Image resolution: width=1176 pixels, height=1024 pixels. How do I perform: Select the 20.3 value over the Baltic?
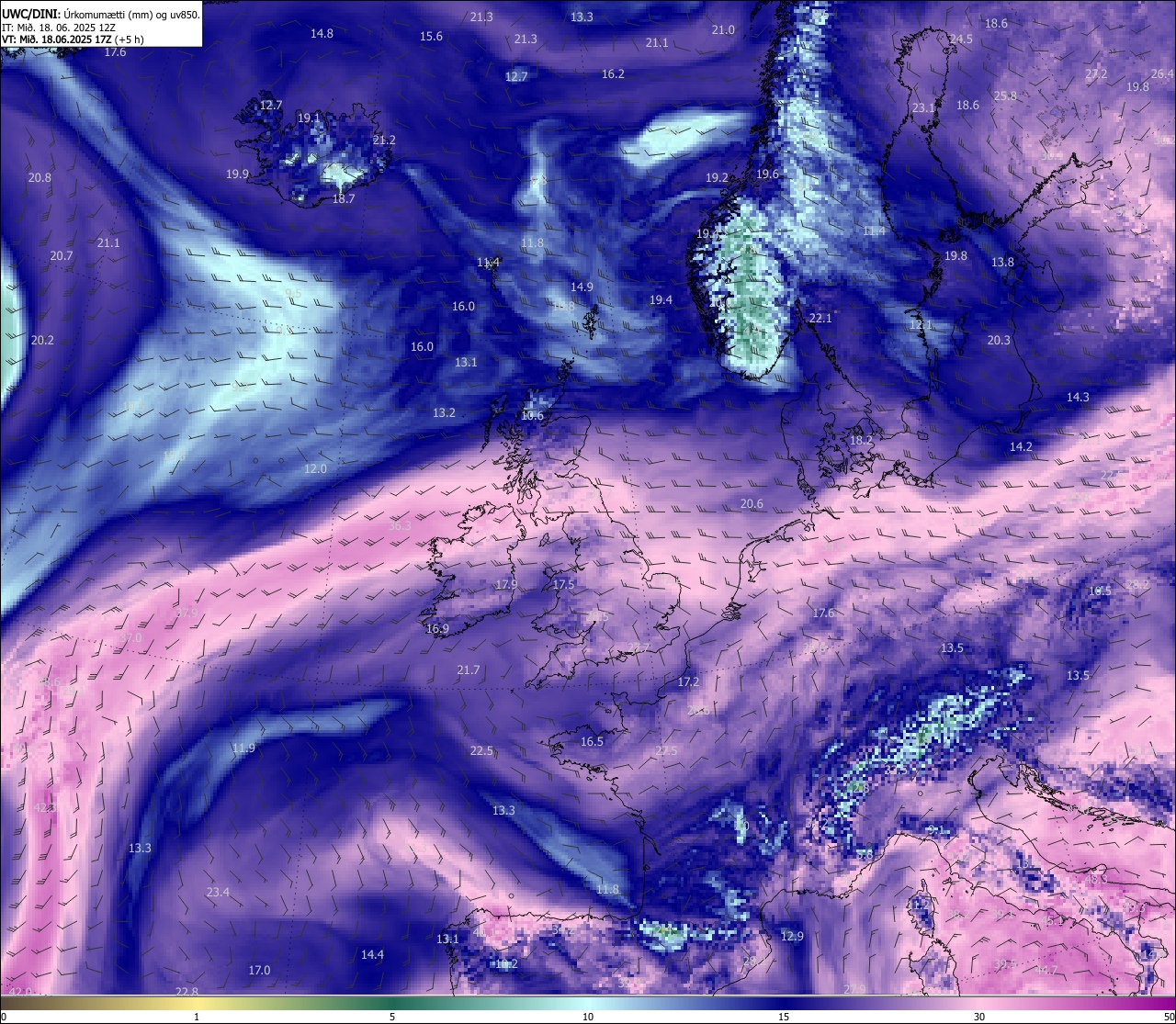999,340
